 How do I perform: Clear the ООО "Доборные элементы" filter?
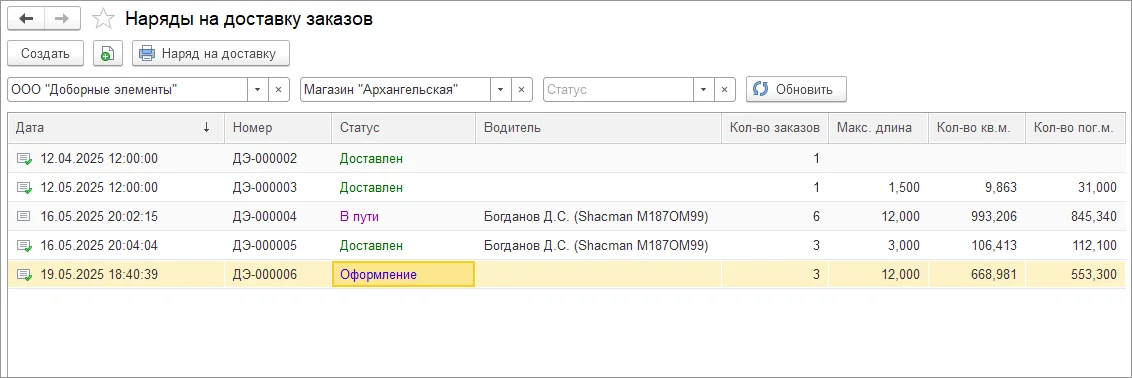pos(279,89)
